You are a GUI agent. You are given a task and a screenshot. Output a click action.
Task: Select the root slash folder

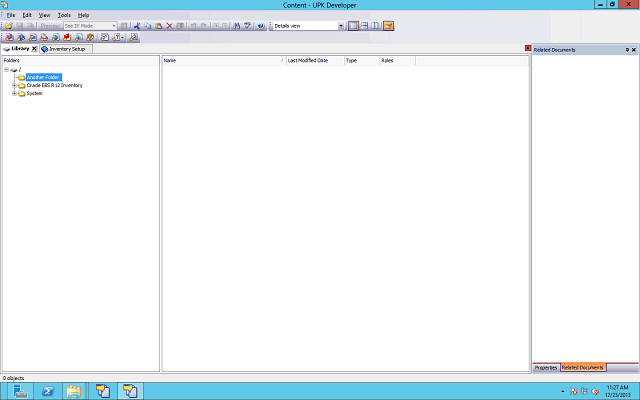pyautogui.click(x=20, y=70)
